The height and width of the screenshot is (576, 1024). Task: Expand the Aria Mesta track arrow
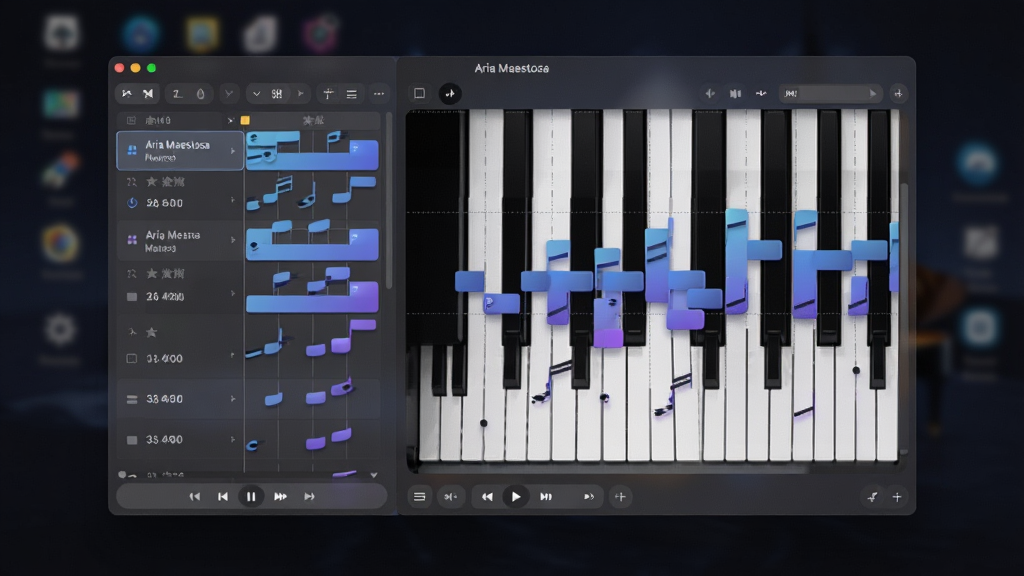233,240
